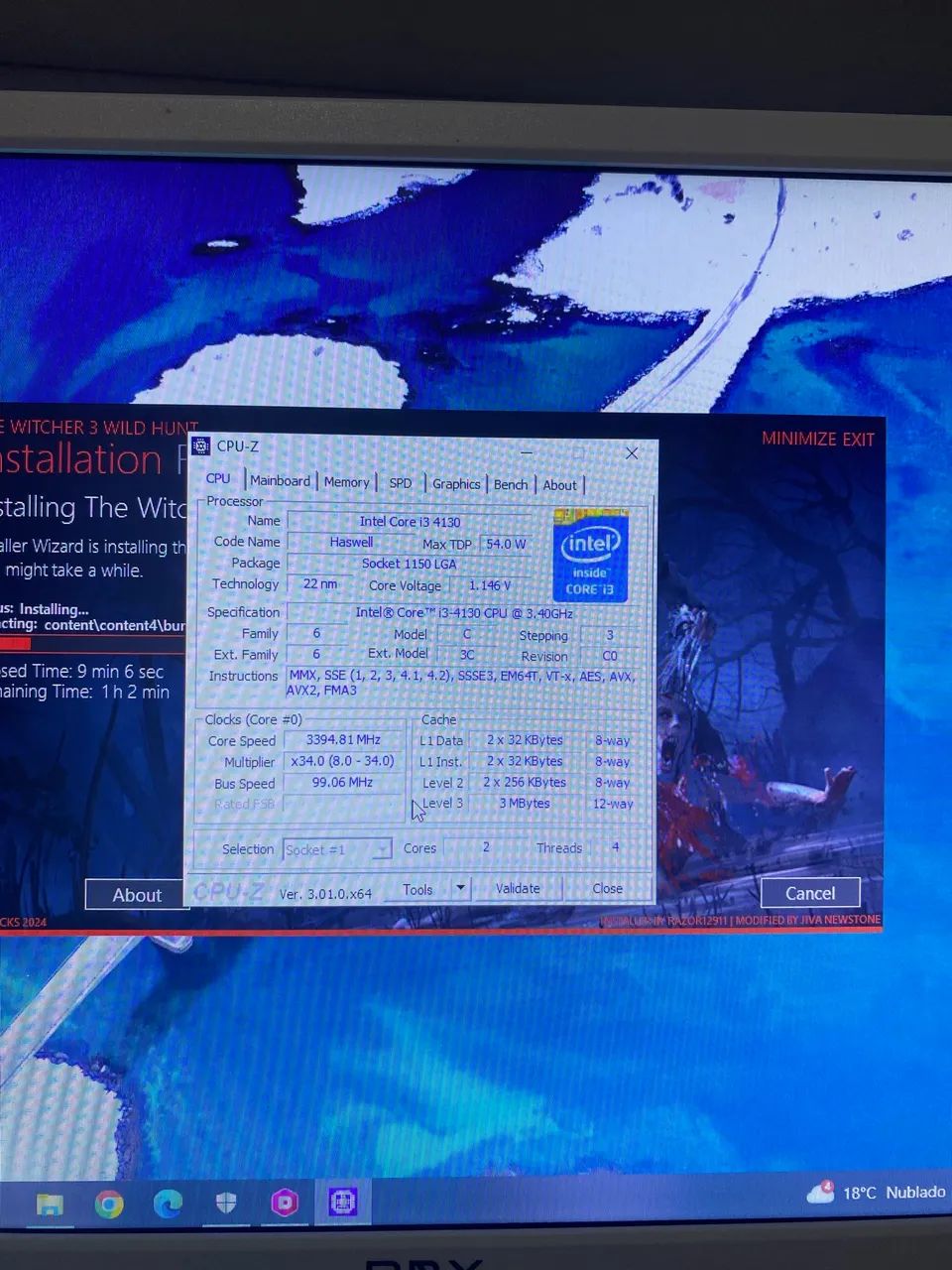Close the CPU-Z window with X
952x1270 pixels.
point(632,452)
